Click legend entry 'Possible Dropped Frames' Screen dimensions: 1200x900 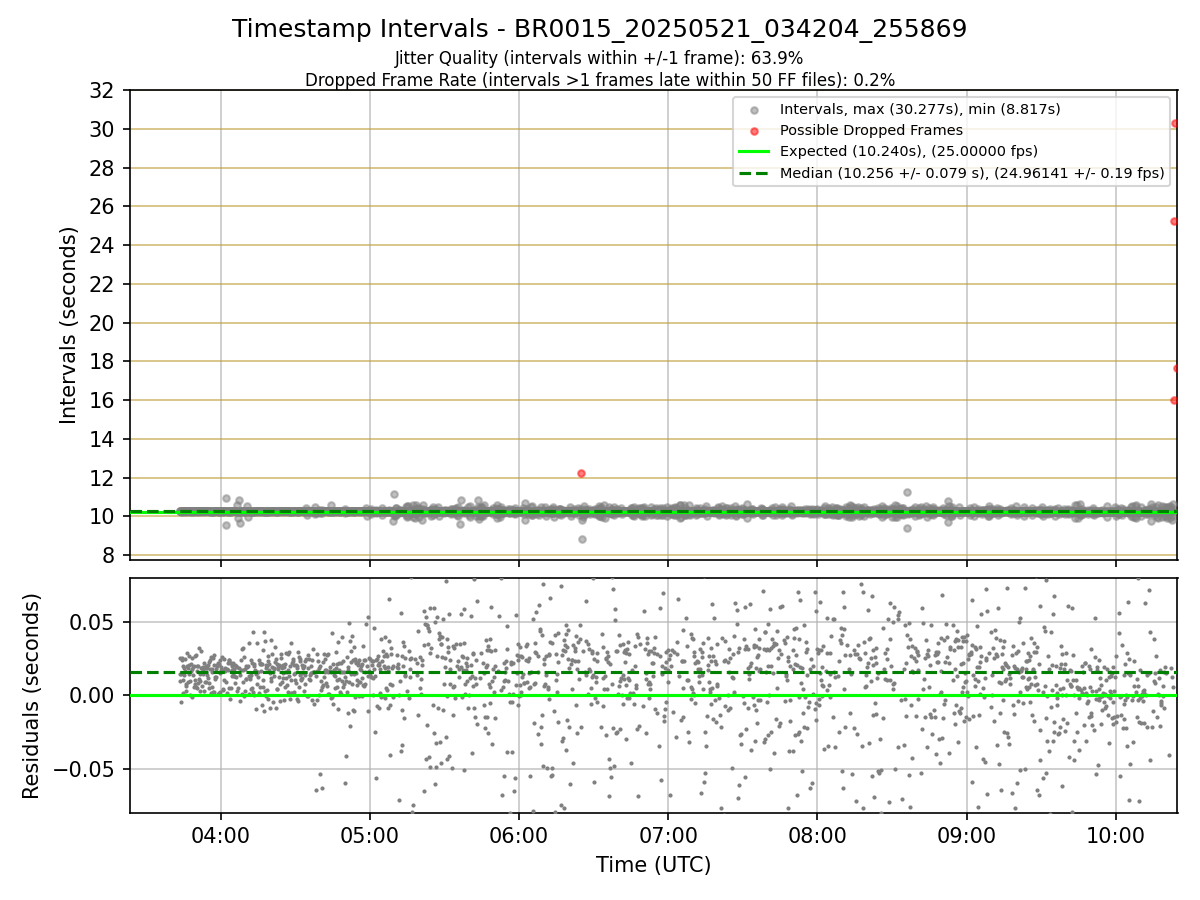tap(871, 130)
